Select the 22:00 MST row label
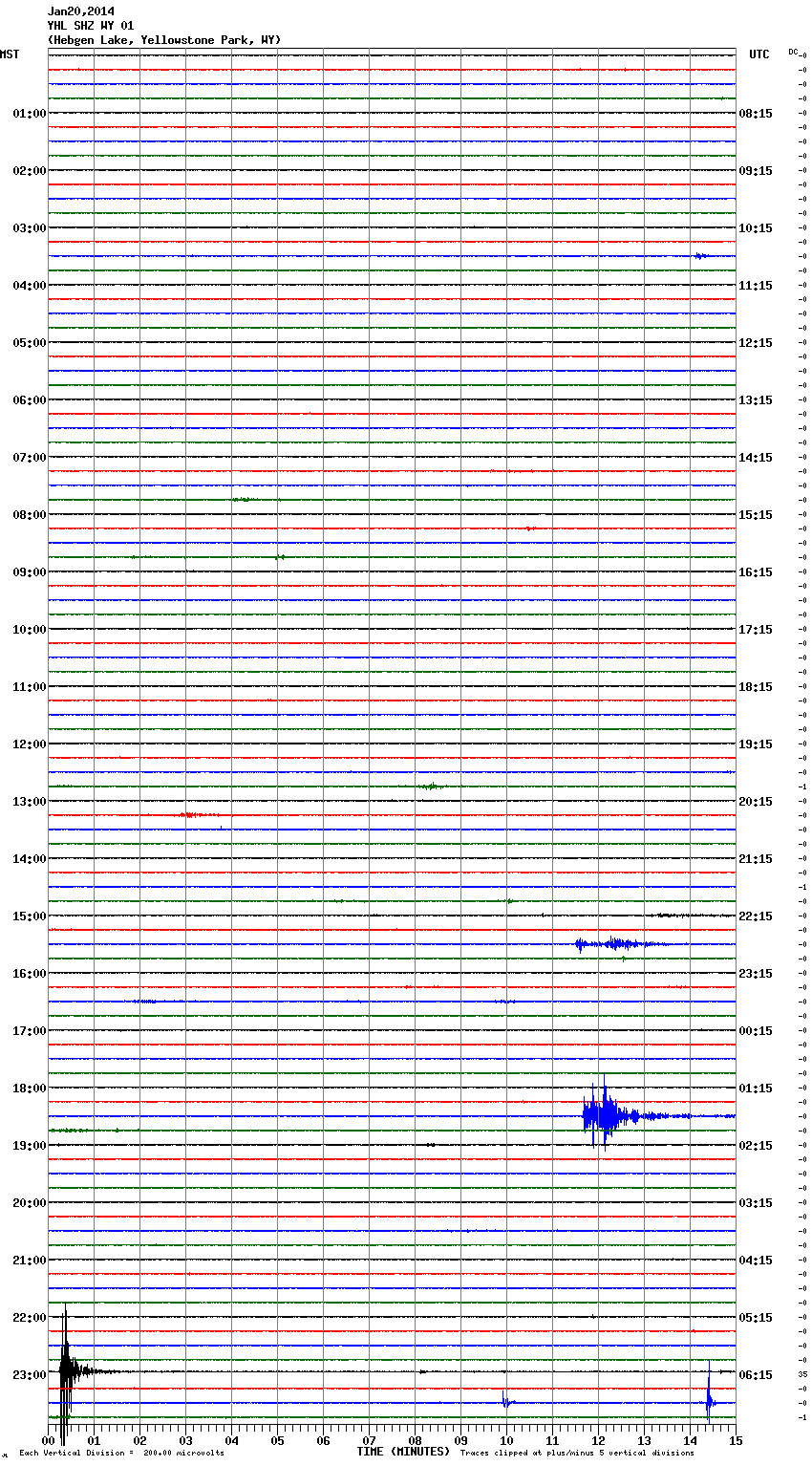The height and width of the screenshot is (1466, 812). click(29, 1318)
